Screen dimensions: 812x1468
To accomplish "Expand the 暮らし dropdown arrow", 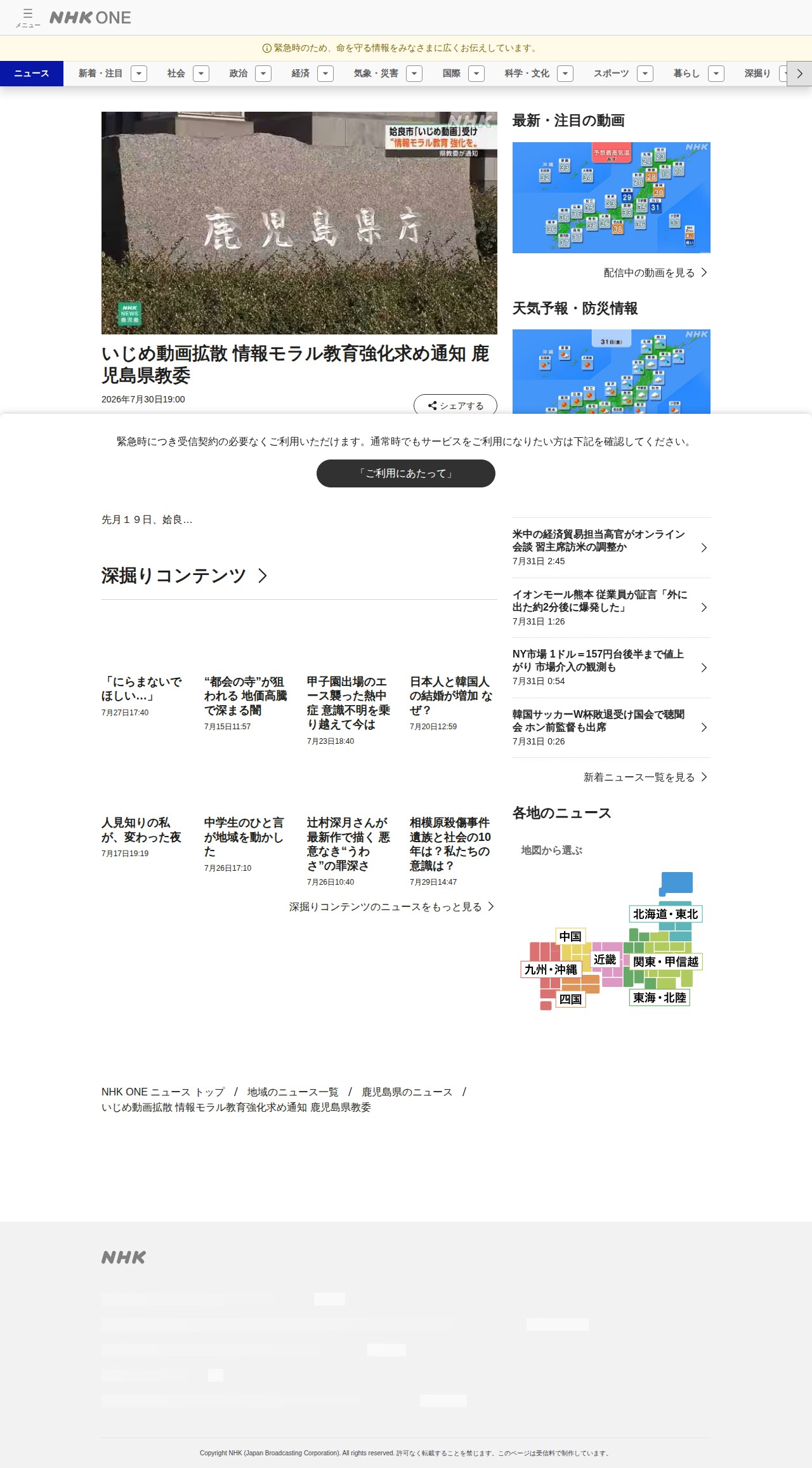I will 716,74.
